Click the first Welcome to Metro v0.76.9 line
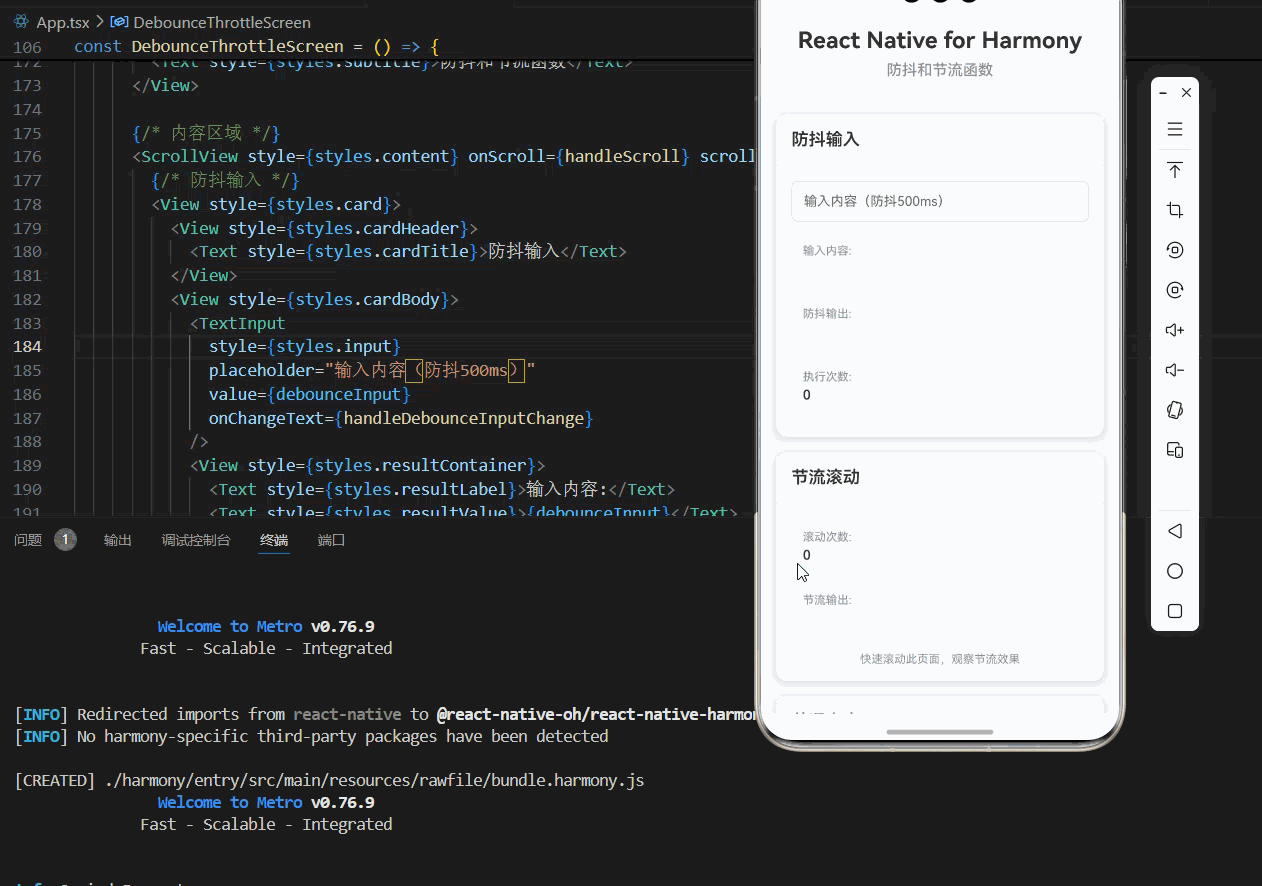 tap(266, 627)
